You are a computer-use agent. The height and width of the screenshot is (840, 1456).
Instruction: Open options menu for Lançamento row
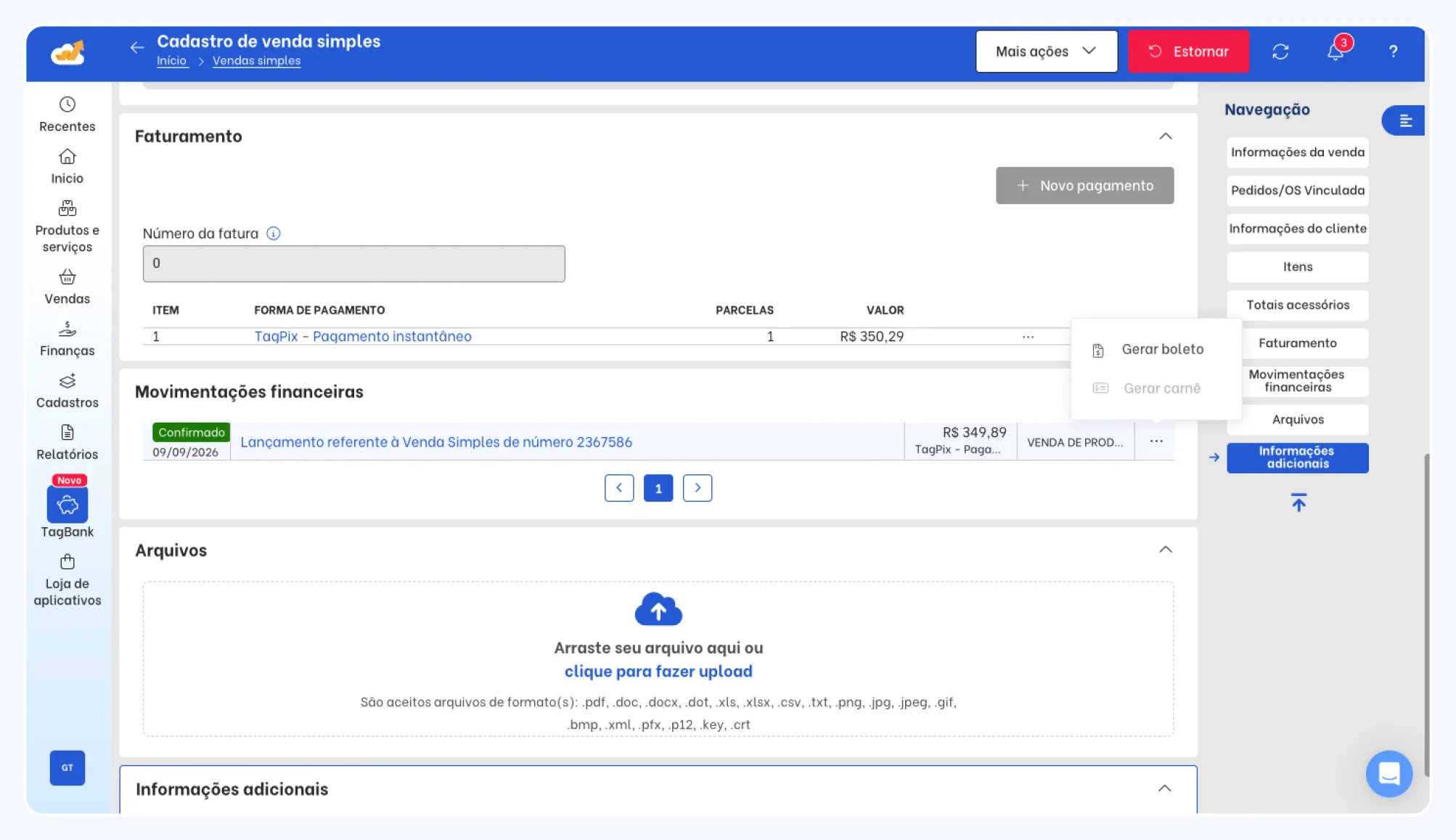(1156, 441)
